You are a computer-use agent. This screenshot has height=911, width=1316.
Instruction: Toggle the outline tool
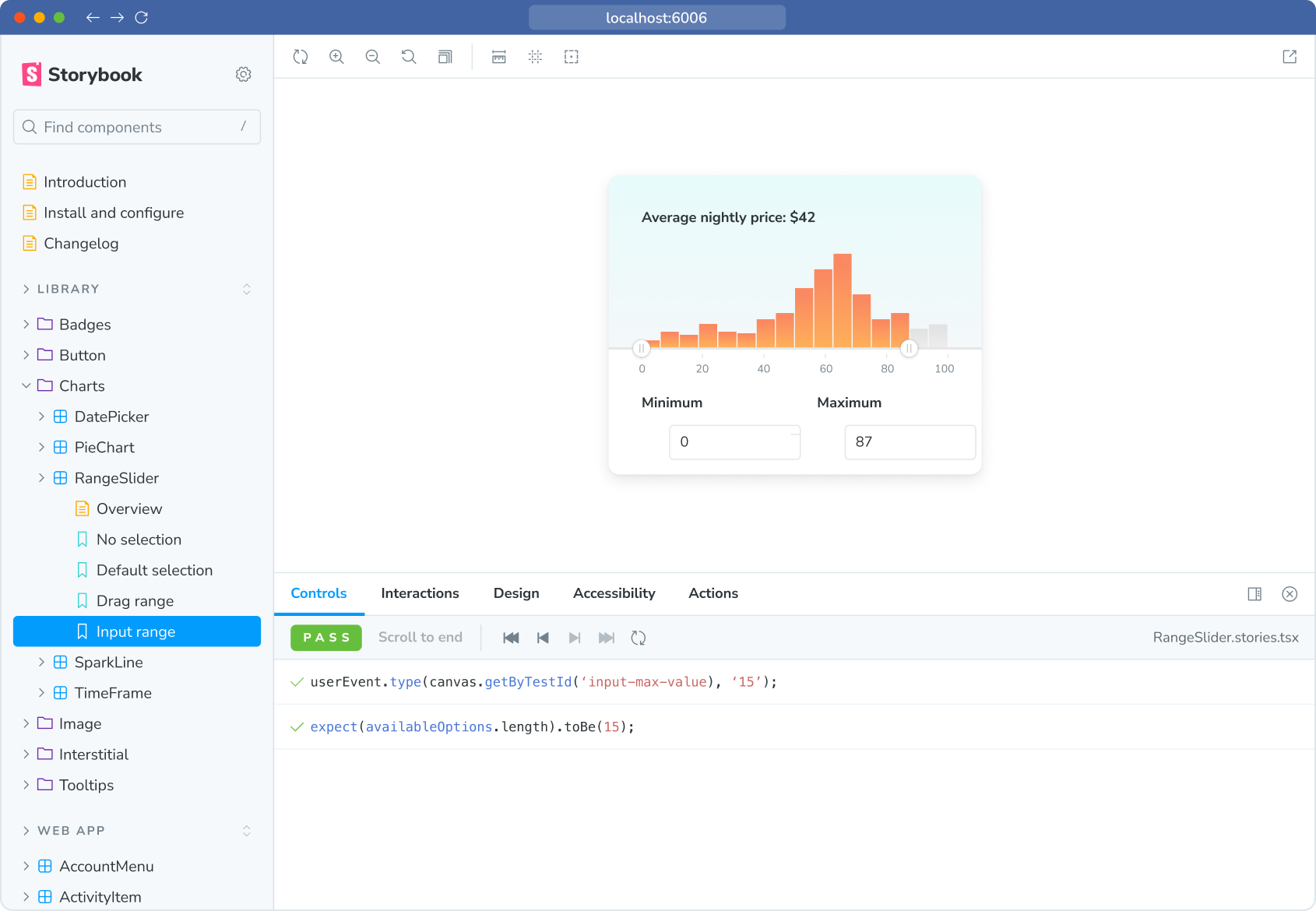(x=572, y=57)
